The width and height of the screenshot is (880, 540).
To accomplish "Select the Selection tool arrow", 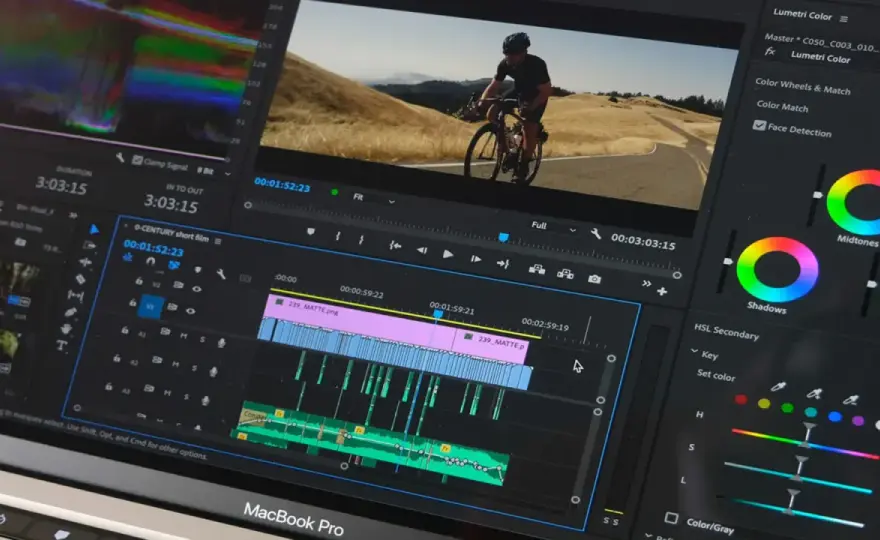I will click(x=94, y=229).
